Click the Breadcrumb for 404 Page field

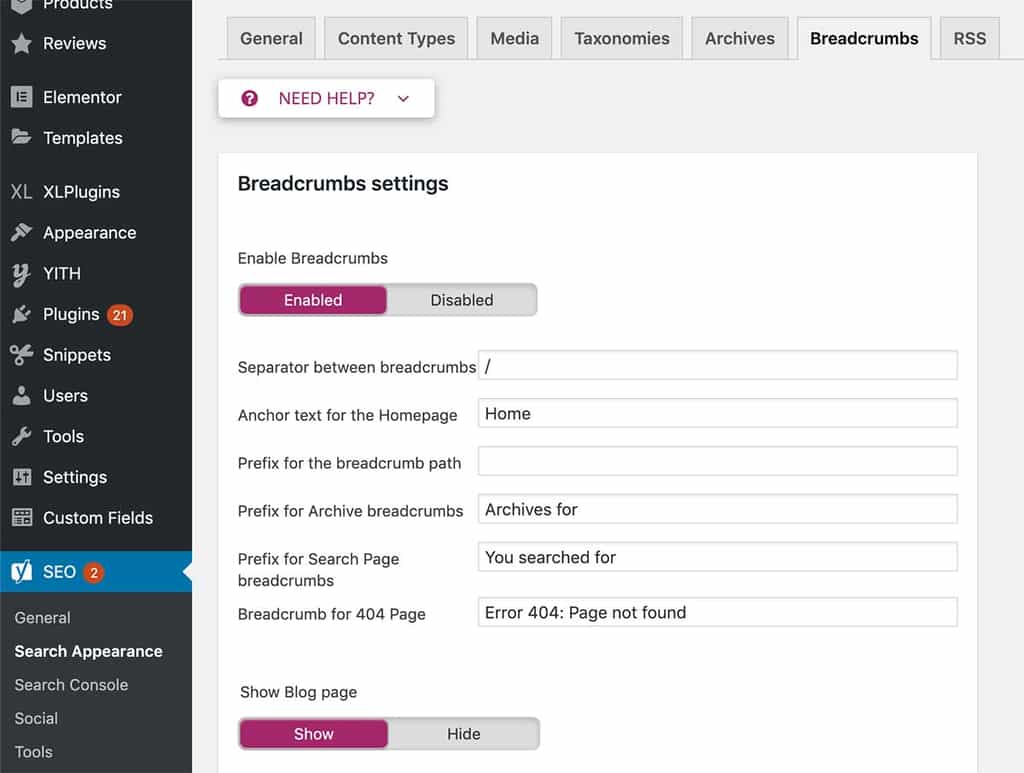(718, 612)
